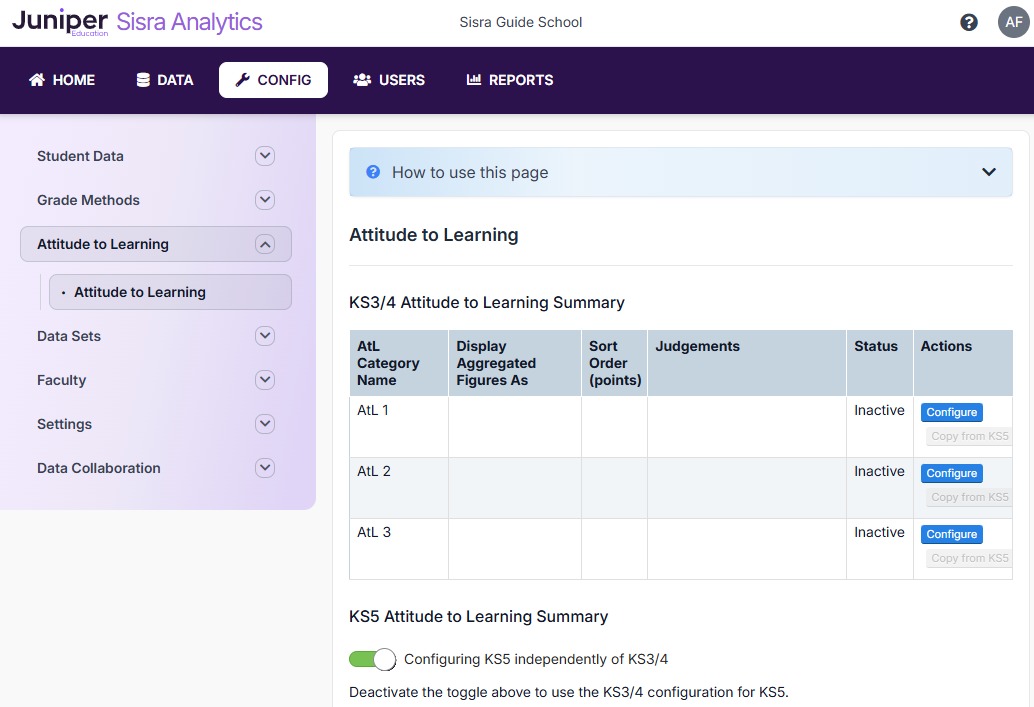The image size is (1034, 707).
Task: Collapse the Attitude to Learning sidebar section
Action: (264, 244)
